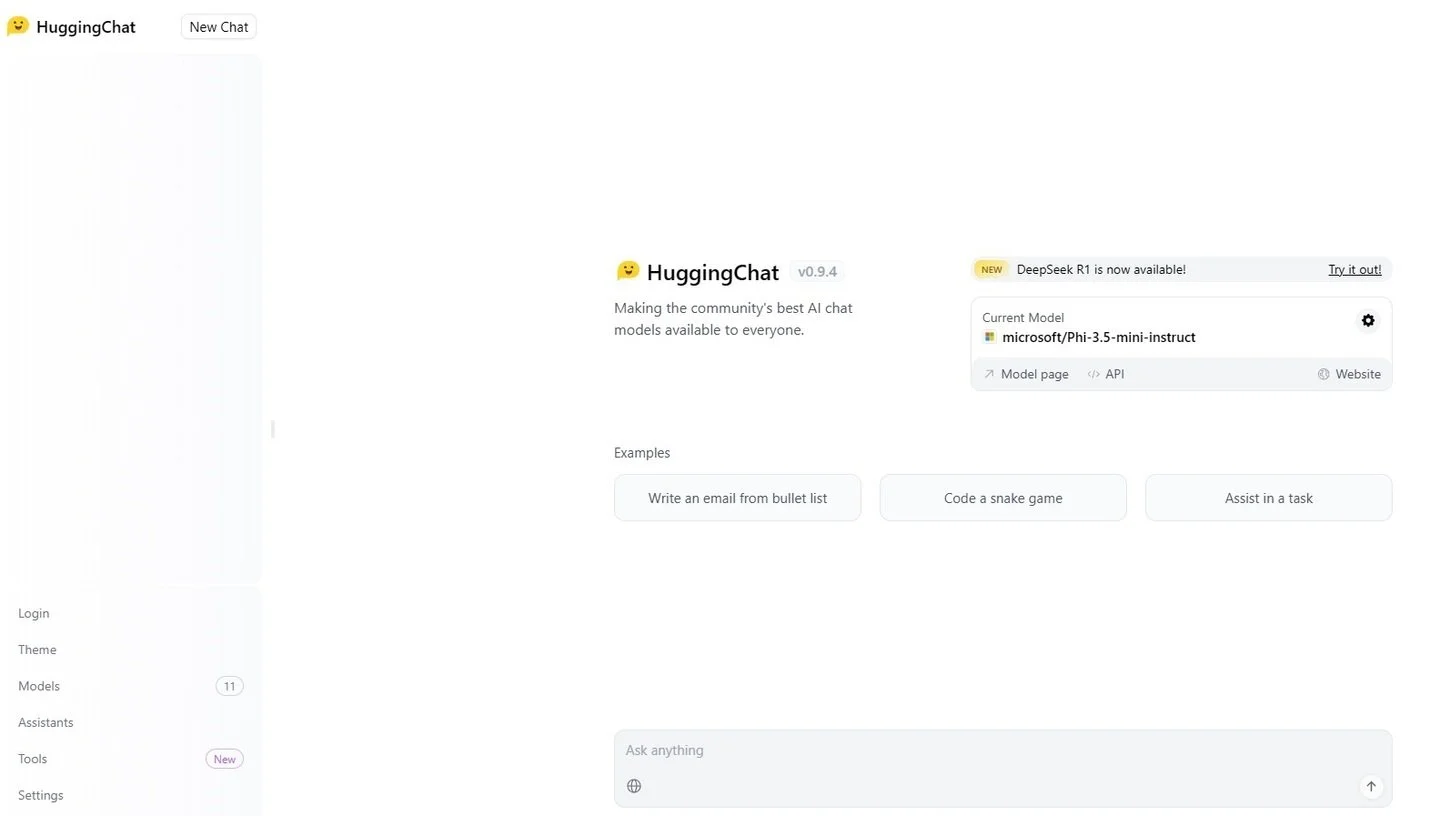The height and width of the screenshot is (816, 1440).
Task: Click the New badge next to Tools
Action: 224,759
